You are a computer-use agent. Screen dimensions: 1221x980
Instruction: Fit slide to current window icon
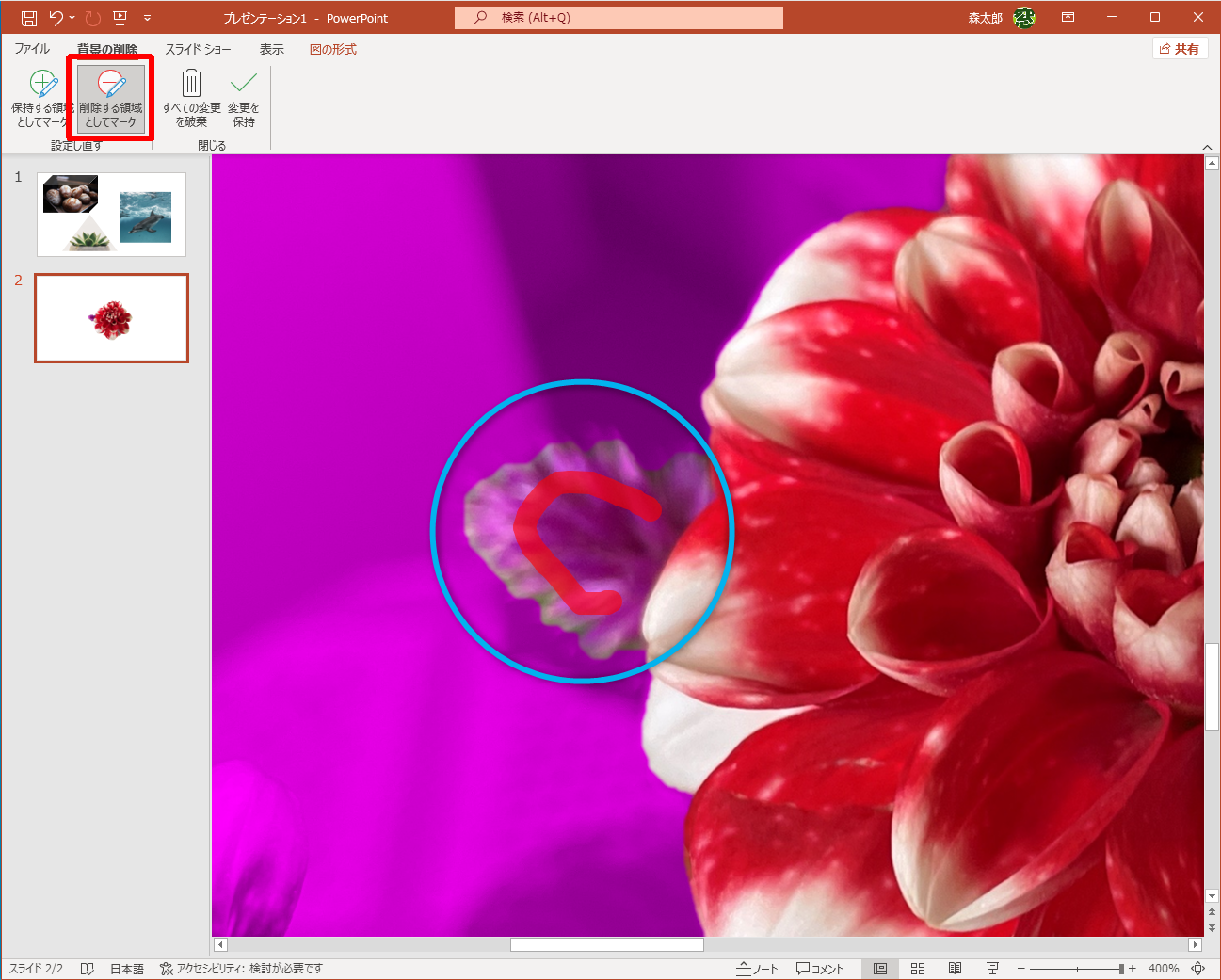1198,969
